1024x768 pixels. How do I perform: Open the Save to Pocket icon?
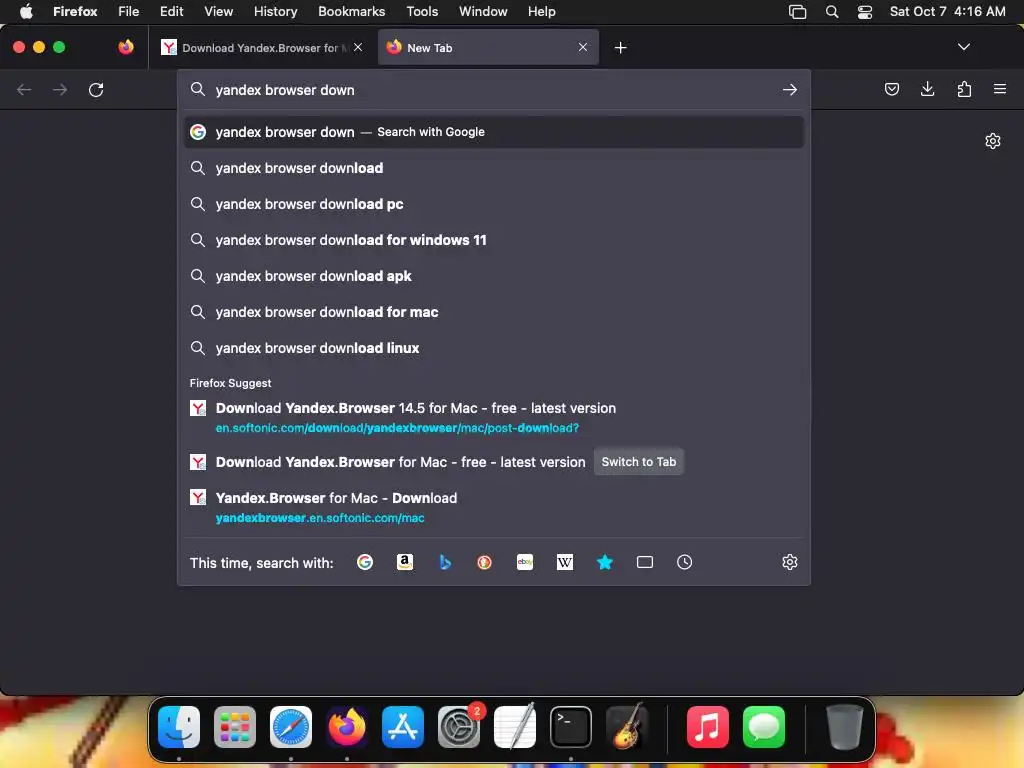click(x=891, y=89)
